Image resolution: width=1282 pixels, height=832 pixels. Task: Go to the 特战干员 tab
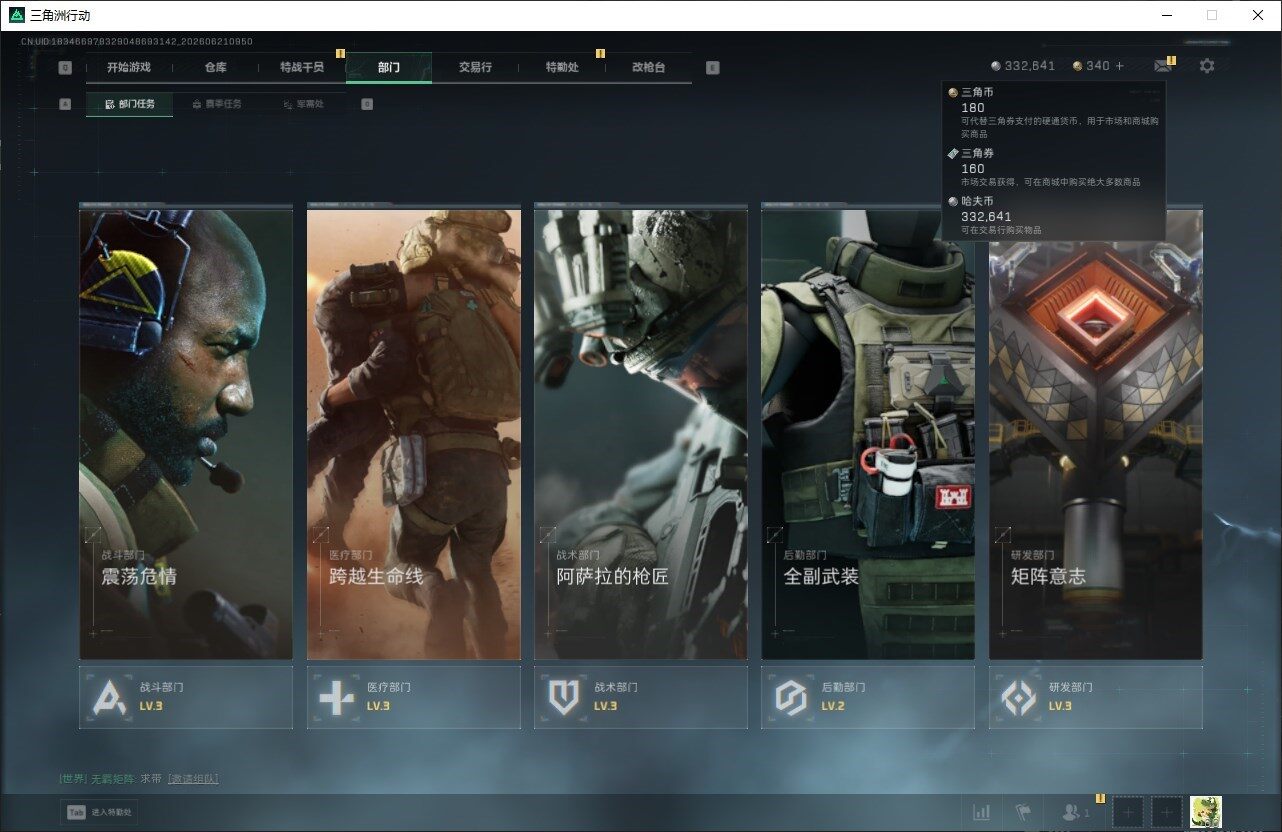(302, 67)
